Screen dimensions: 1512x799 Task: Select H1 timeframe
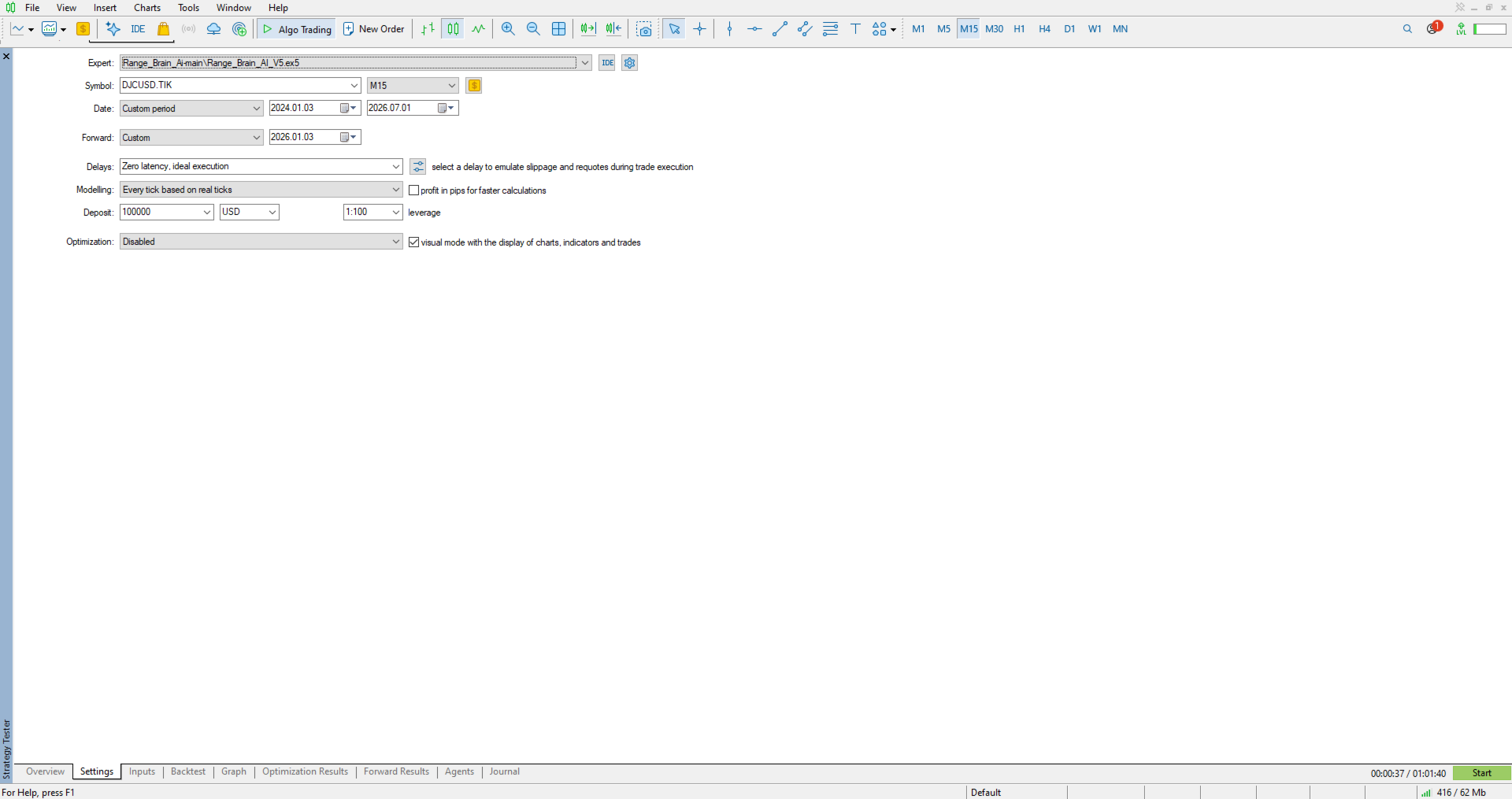(x=1019, y=29)
